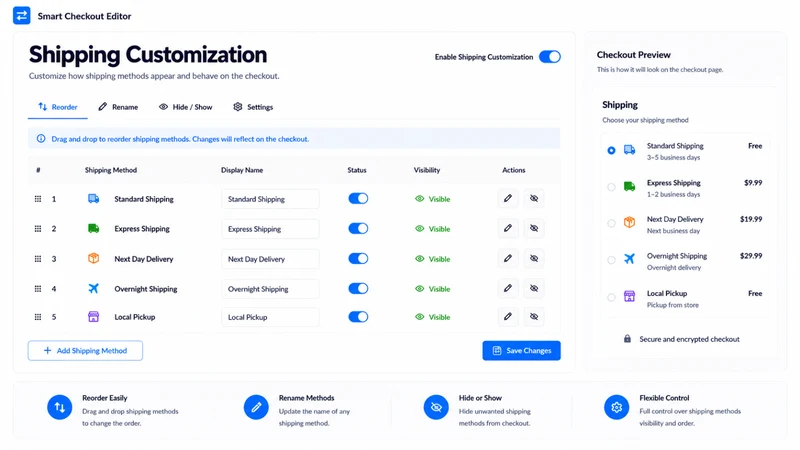
Task: Click the pencil edit icon for Local Pickup
Action: click(508, 316)
